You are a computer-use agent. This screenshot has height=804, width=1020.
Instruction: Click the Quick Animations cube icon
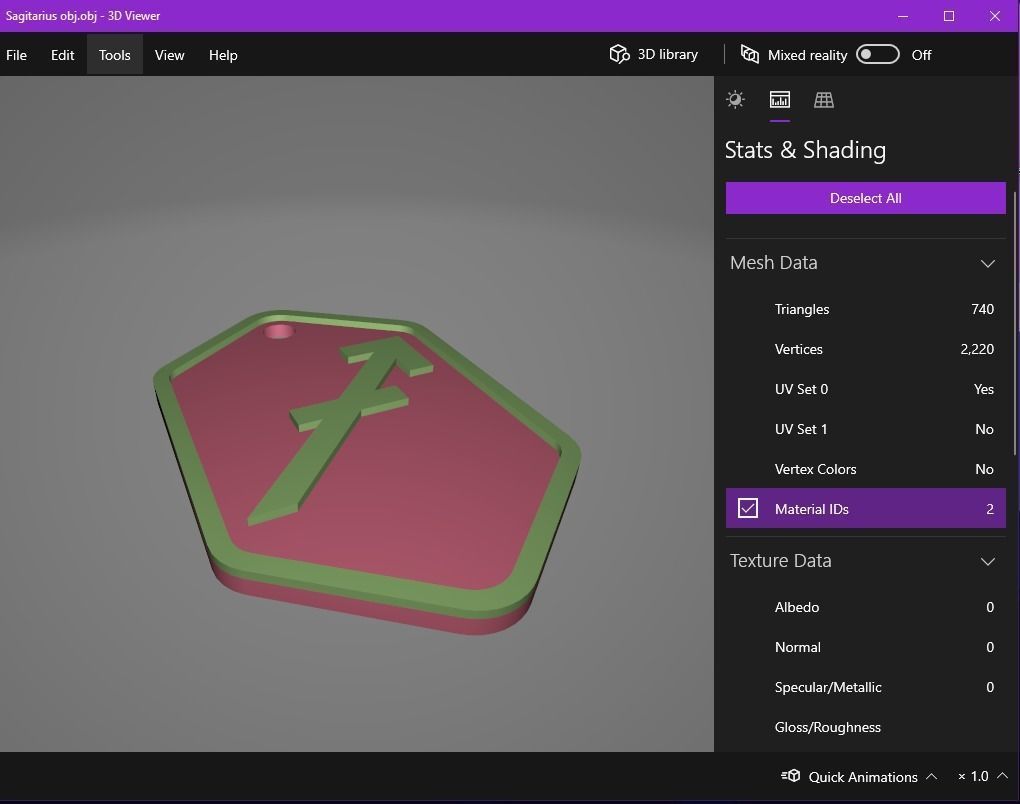(790, 776)
